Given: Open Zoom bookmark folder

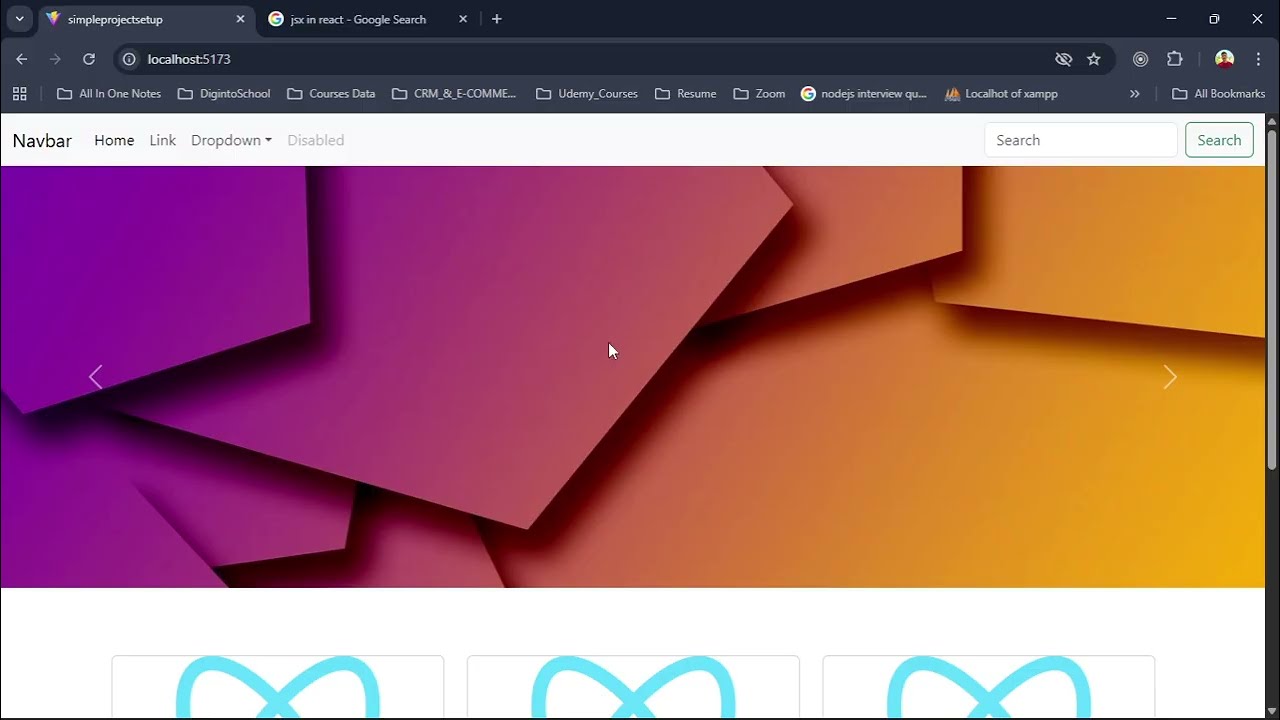Looking at the screenshot, I should (x=759, y=93).
